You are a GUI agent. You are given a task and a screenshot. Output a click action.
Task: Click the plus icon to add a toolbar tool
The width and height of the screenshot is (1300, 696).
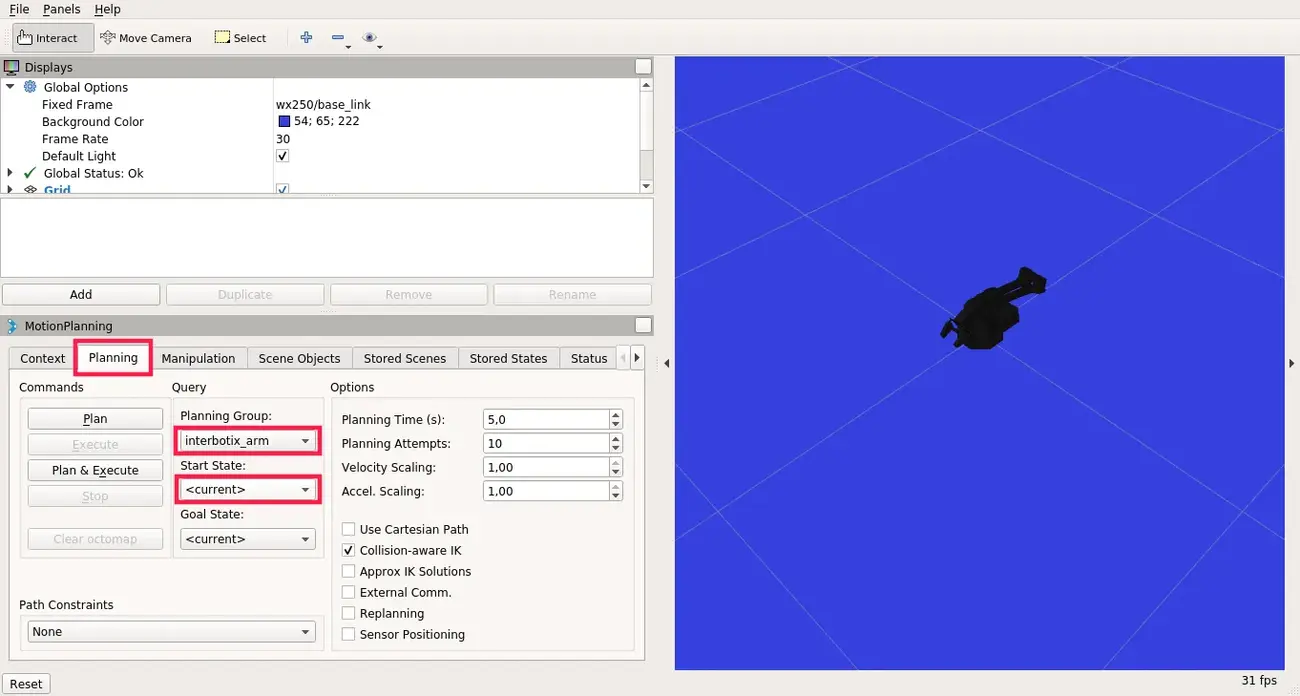pyautogui.click(x=305, y=37)
